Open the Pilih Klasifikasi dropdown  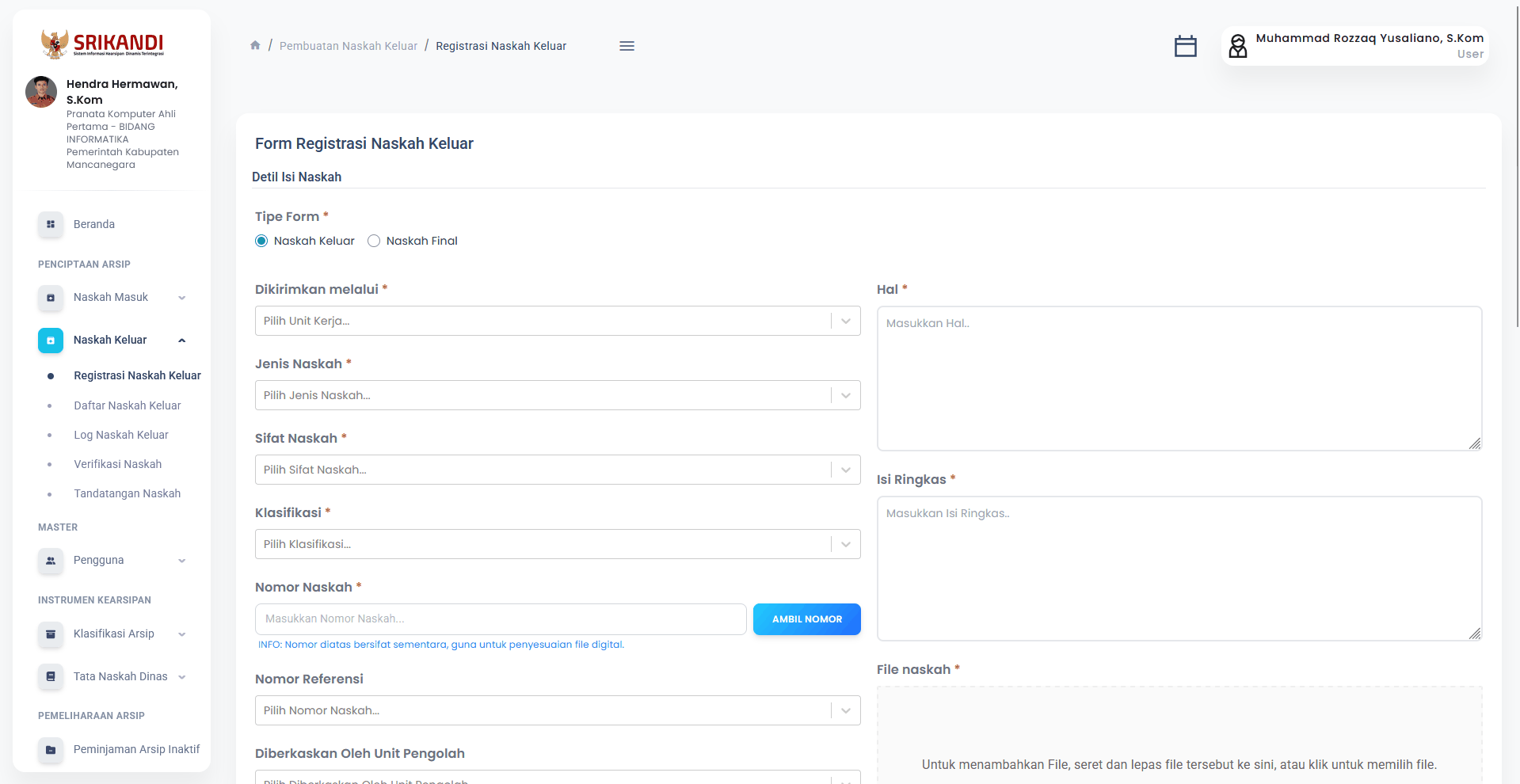558,544
